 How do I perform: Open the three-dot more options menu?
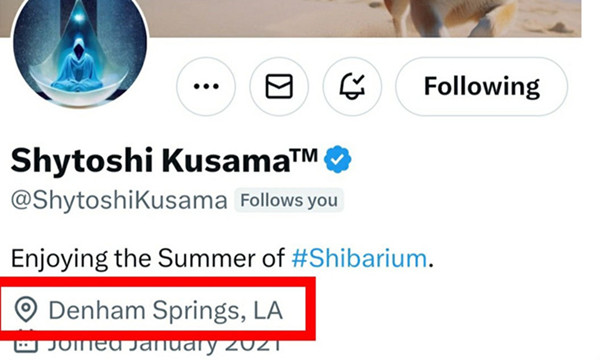click(206, 86)
